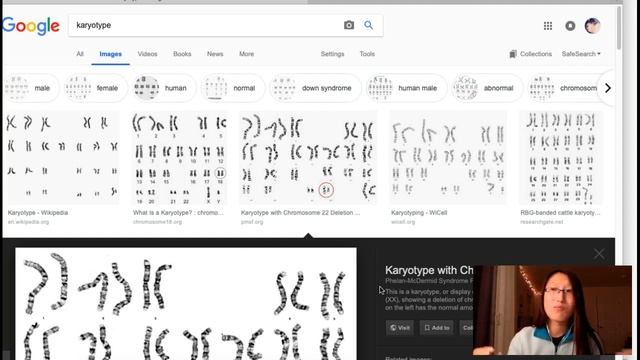Filter results by the normal chip

[233, 88]
